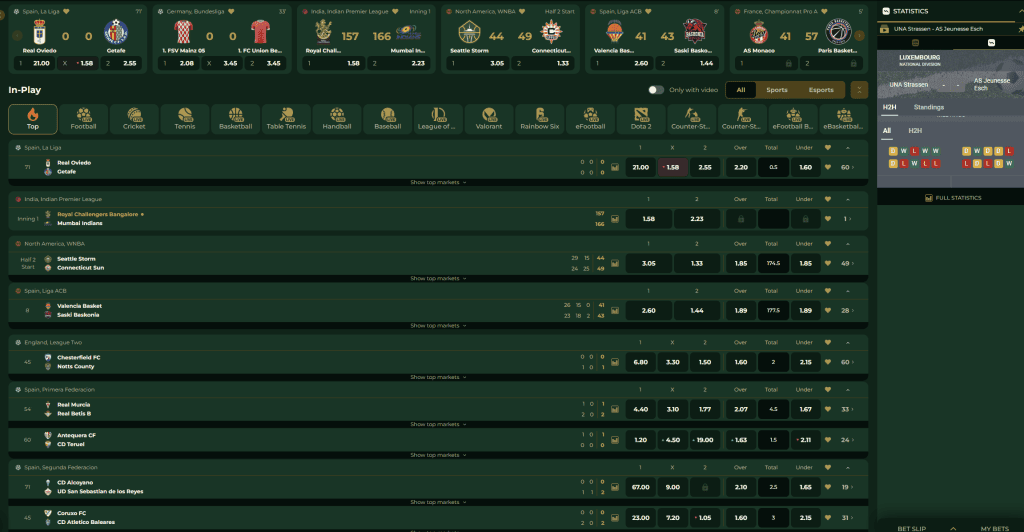Open the eFootball live category
The height and width of the screenshot is (532, 1024).
[x=590, y=119]
